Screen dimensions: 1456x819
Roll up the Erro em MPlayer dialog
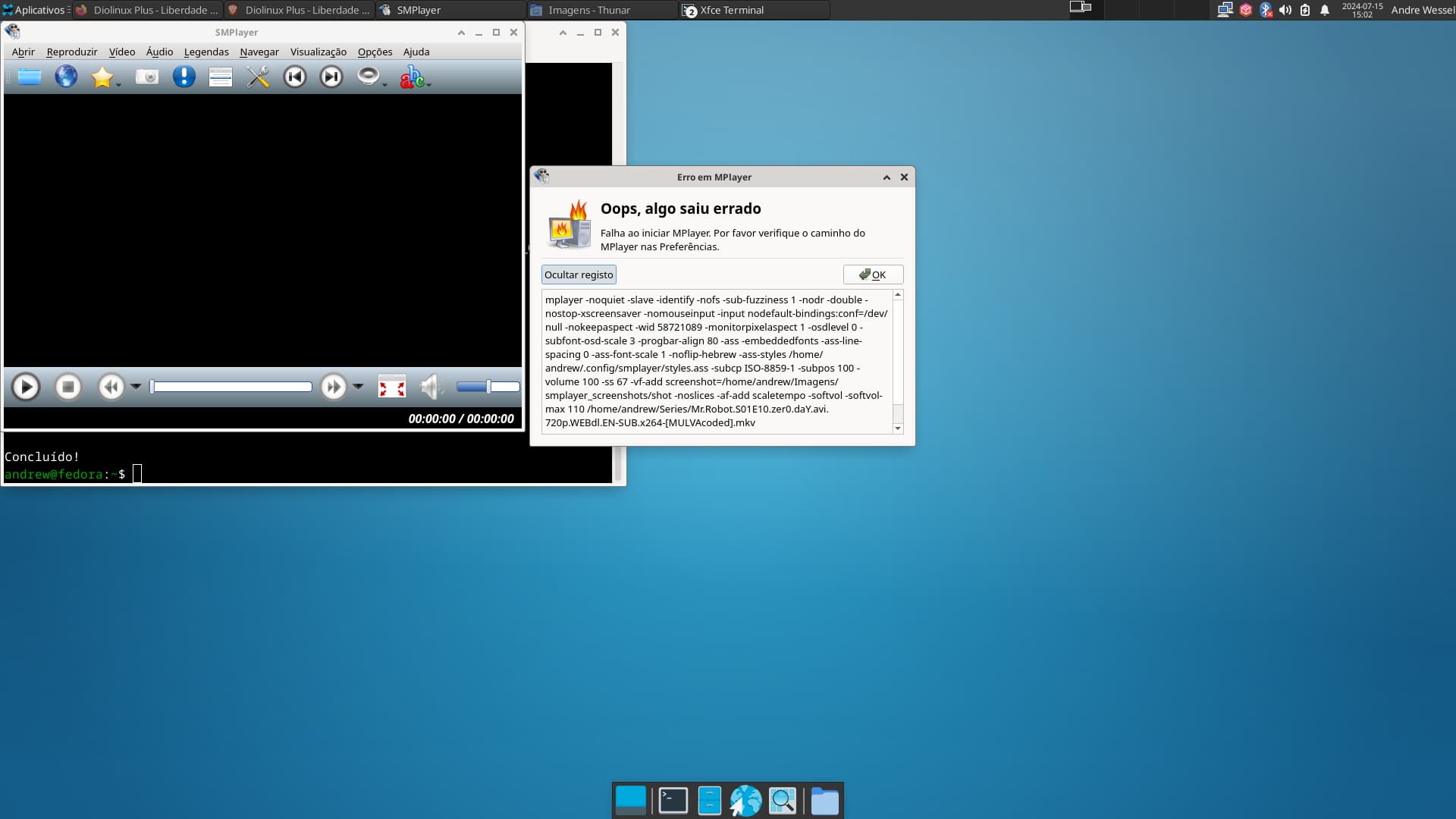coord(886,177)
